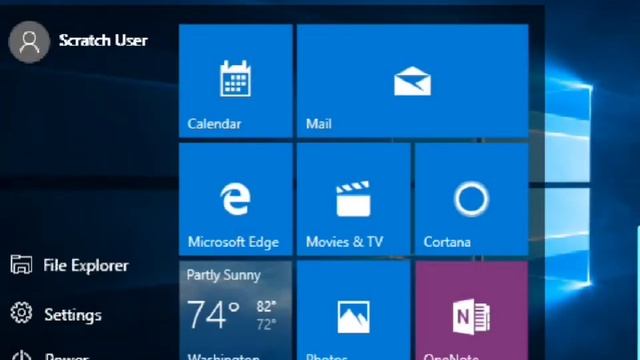Open the Calendar tile
Screen dimensions: 640x360
236,81
